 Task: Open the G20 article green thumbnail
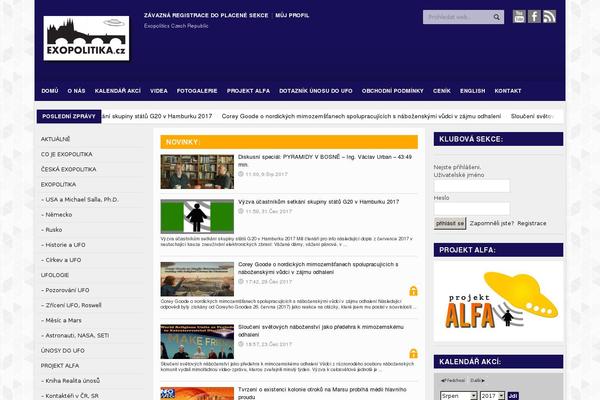[197, 216]
